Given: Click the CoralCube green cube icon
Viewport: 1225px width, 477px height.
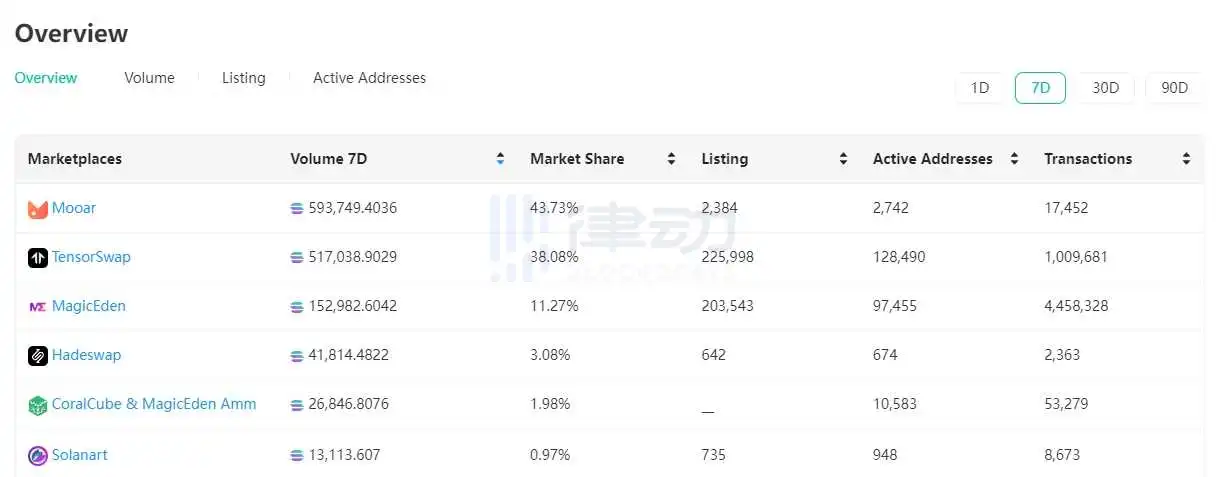Looking at the screenshot, I should (38, 405).
